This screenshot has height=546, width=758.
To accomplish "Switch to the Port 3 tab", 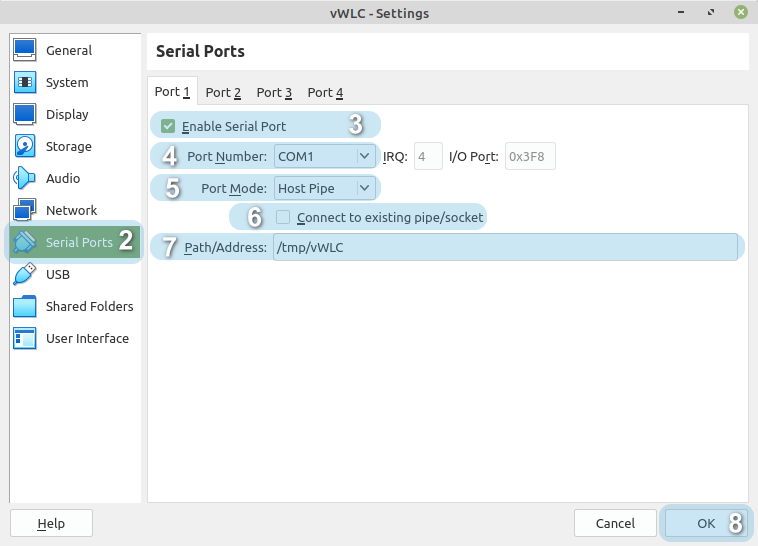I will [274, 92].
